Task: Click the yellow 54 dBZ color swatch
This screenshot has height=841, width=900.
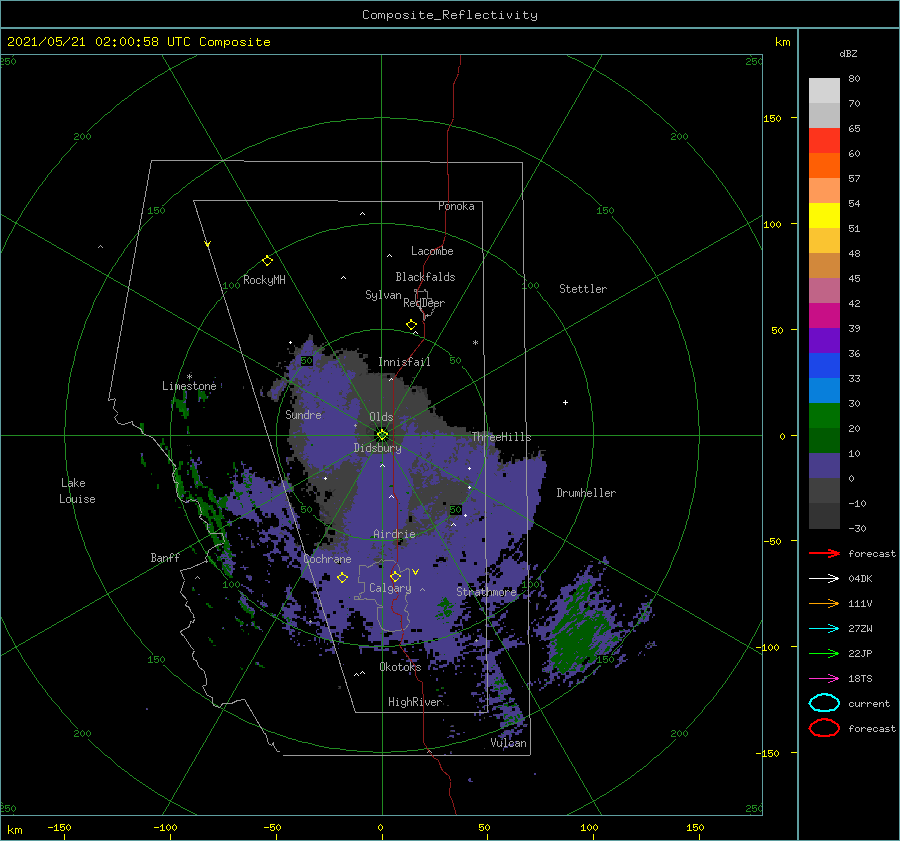Action: 824,215
